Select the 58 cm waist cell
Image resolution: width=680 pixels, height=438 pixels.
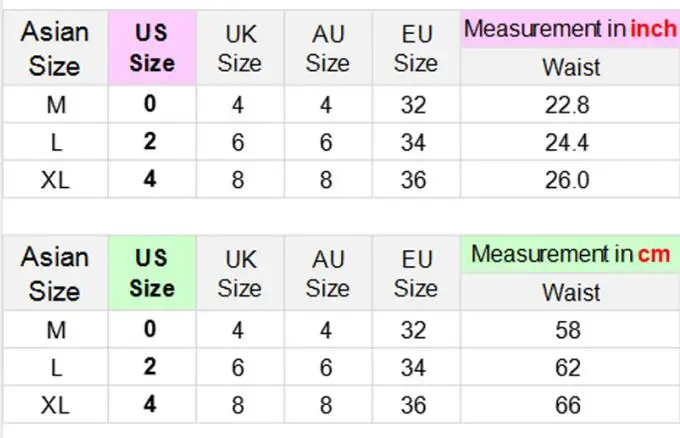point(568,330)
